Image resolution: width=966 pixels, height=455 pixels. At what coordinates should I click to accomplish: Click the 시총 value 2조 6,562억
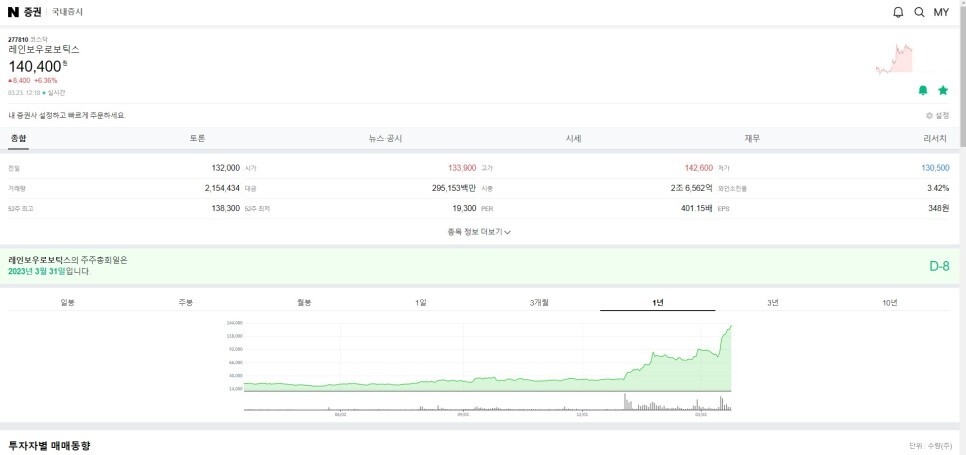point(692,188)
